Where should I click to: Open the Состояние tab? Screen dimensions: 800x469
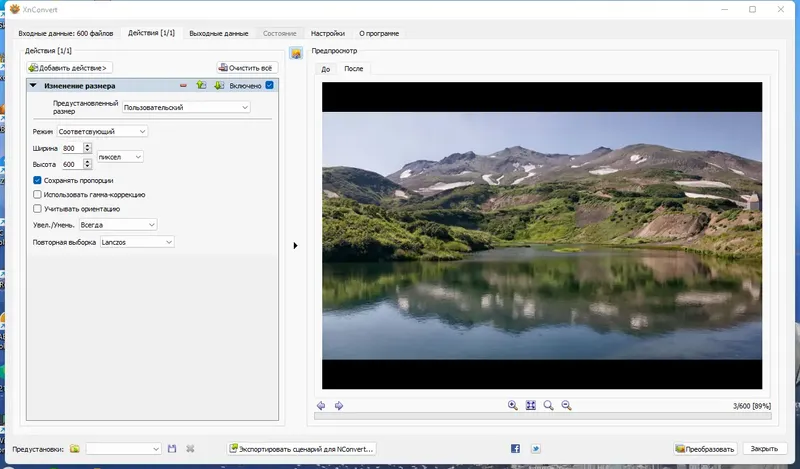pos(280,33)
